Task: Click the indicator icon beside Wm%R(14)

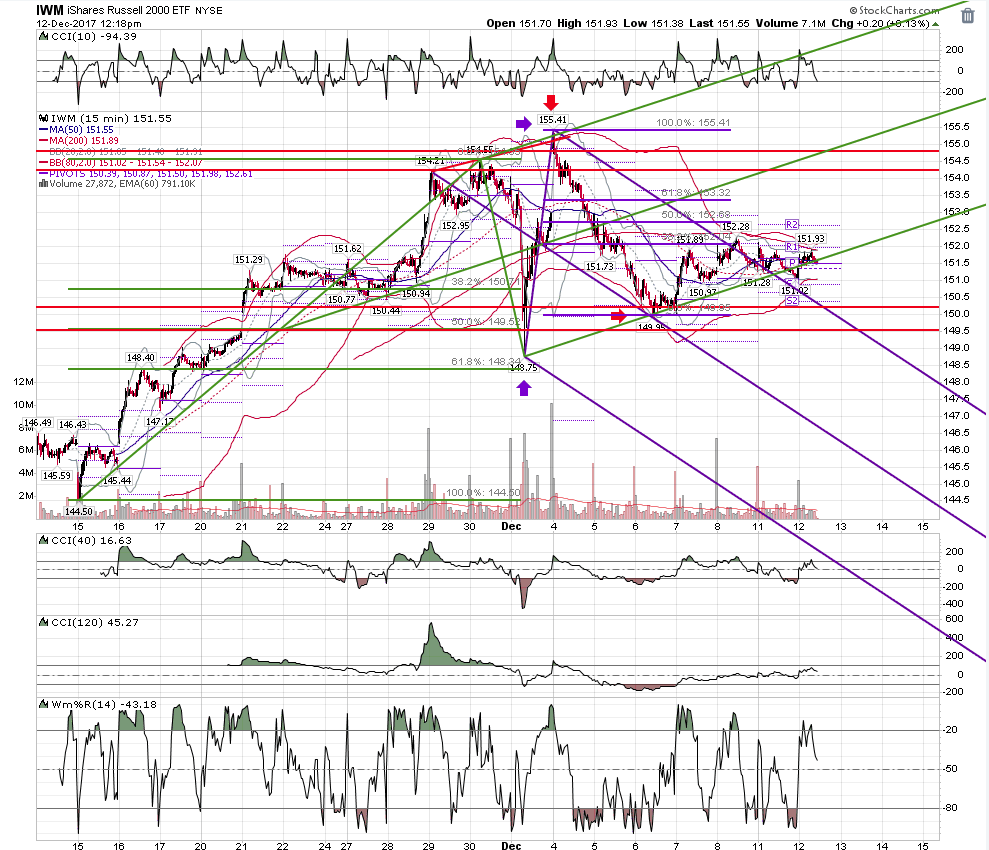Action: (44, 704)
